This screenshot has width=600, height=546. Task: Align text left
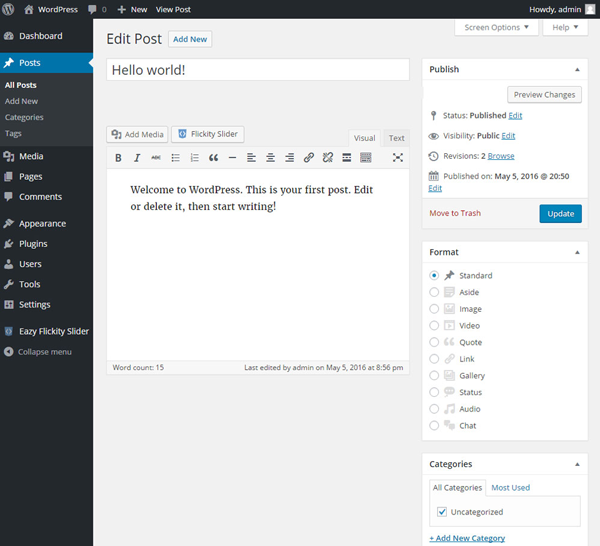coord(251,158)
